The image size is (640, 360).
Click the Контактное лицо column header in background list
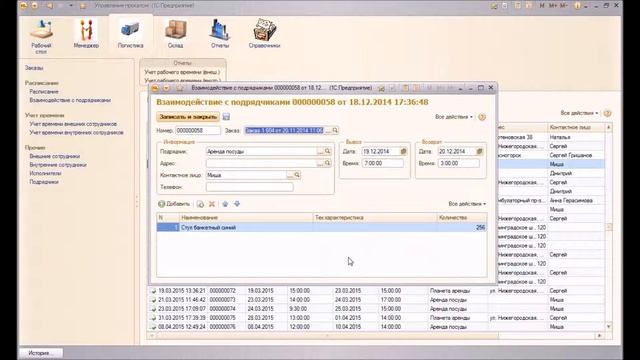tap(576, 127)
